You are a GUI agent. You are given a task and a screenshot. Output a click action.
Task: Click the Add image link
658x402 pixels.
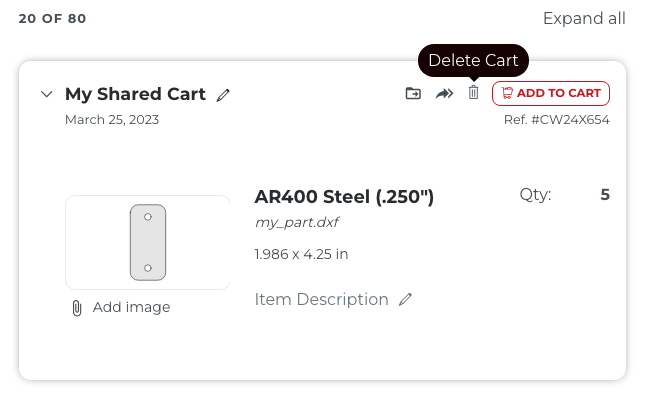pyautogui.click(x=131, y=307)
